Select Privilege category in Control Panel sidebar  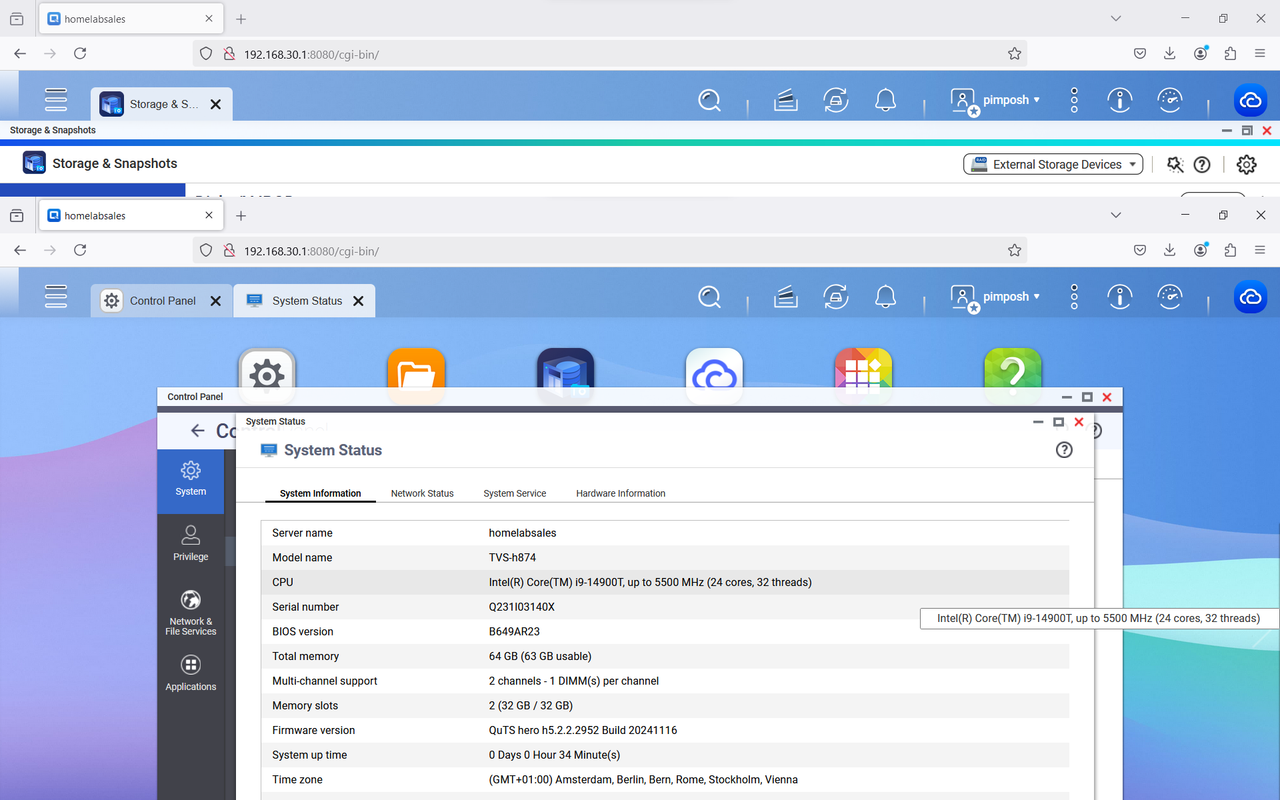[190, 543]
